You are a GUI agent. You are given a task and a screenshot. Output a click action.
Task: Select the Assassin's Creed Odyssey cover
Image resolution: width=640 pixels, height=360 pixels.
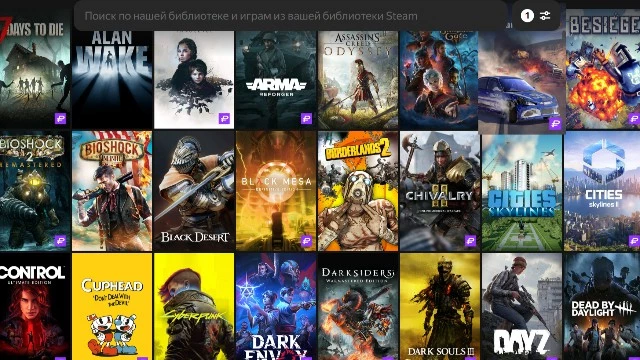(358, 80)
